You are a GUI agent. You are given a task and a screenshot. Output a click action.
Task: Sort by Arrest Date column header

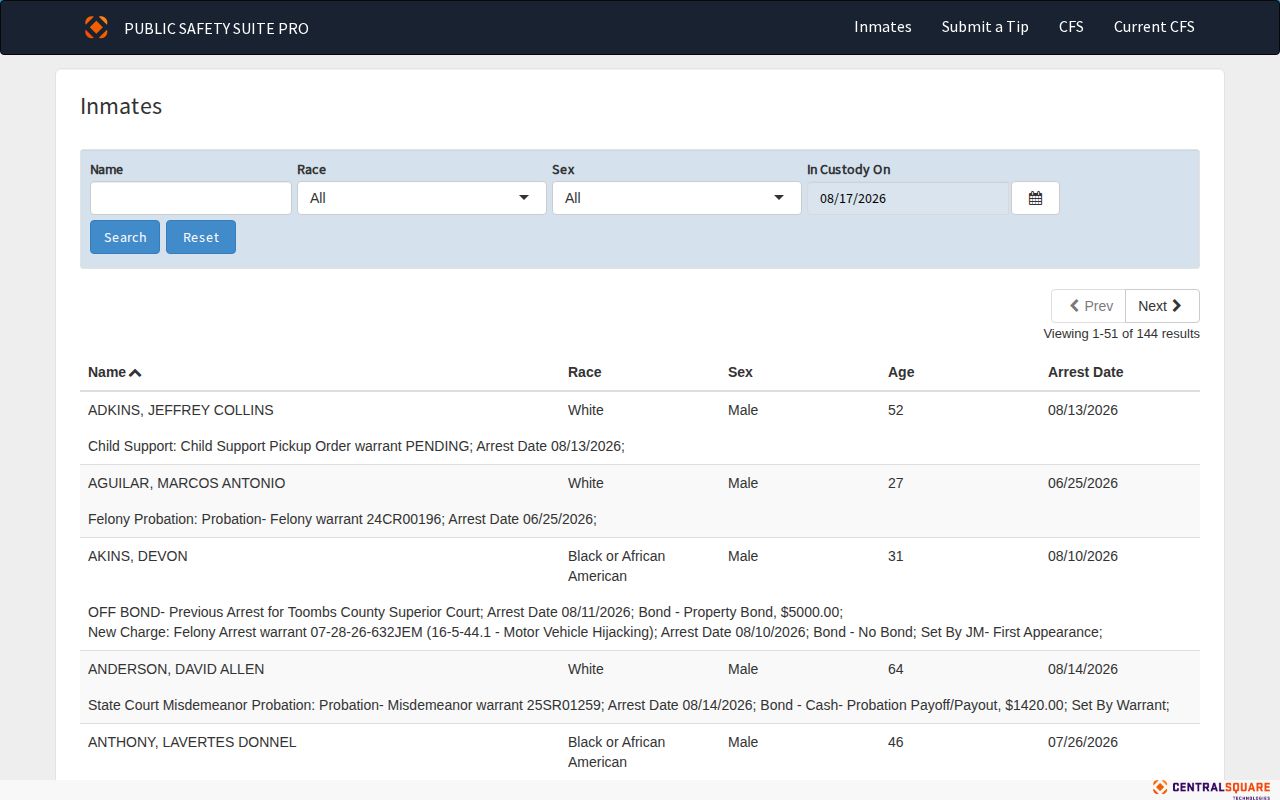1085,372
